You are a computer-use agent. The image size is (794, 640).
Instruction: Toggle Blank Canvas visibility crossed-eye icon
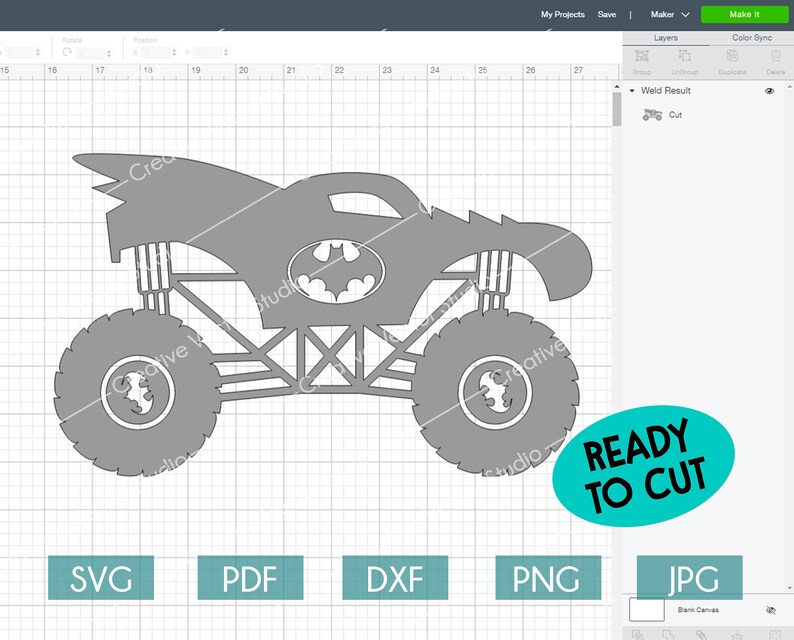point(771,610)
